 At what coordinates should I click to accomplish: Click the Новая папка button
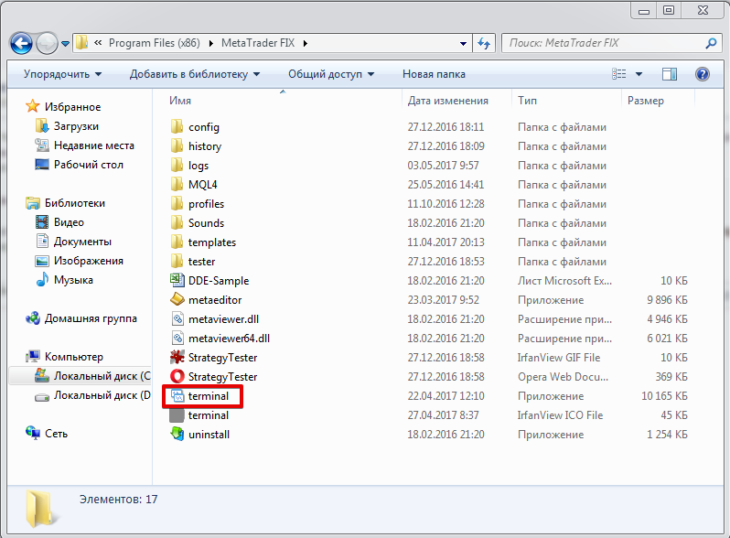[433, 74]
